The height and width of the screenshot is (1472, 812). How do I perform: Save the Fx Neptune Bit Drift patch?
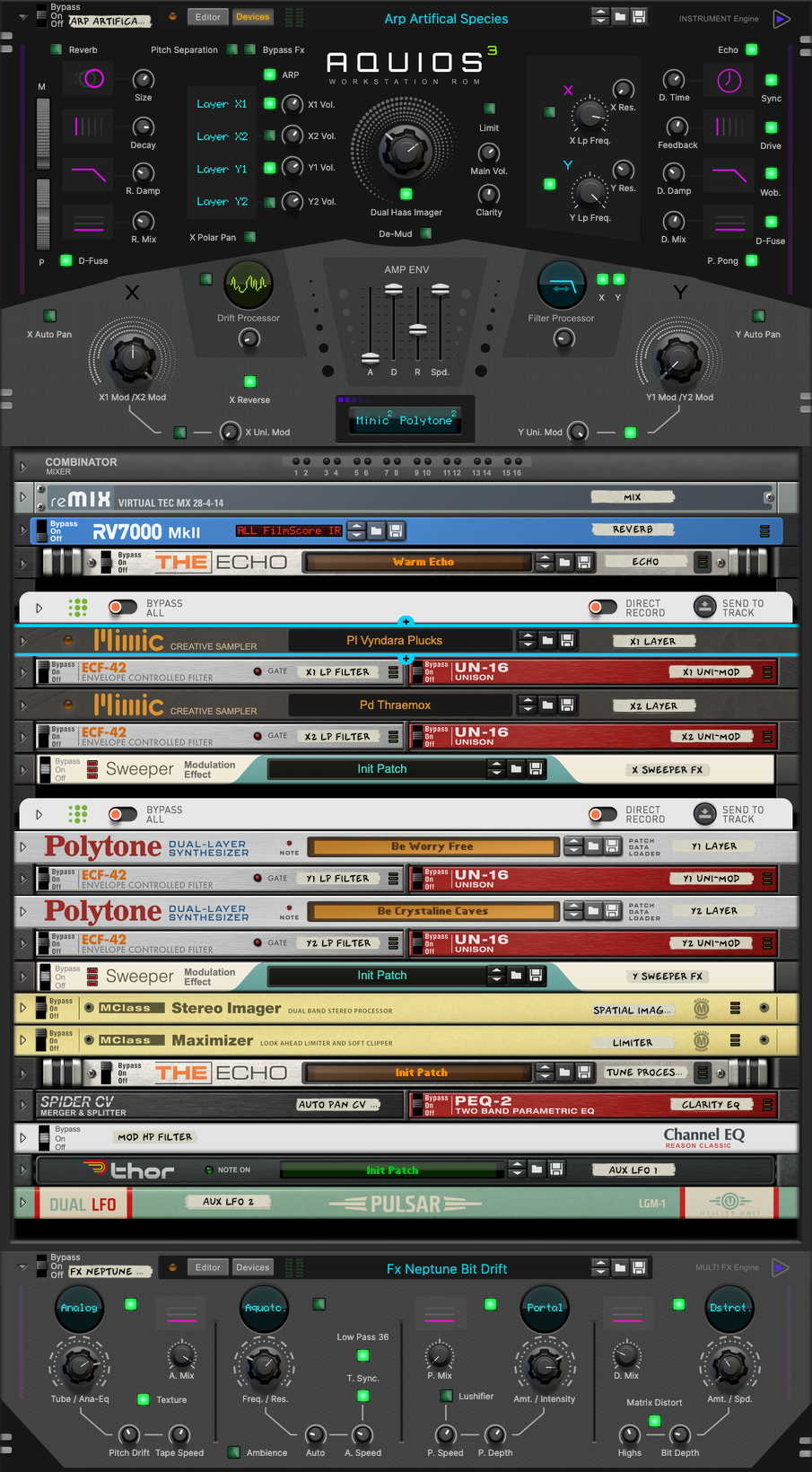pos(639,1267)
